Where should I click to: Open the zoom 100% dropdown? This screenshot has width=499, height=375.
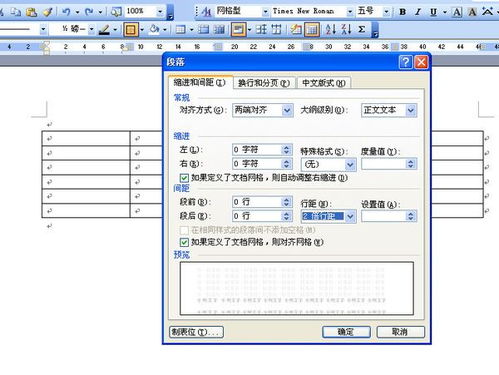tap(160, 12)
